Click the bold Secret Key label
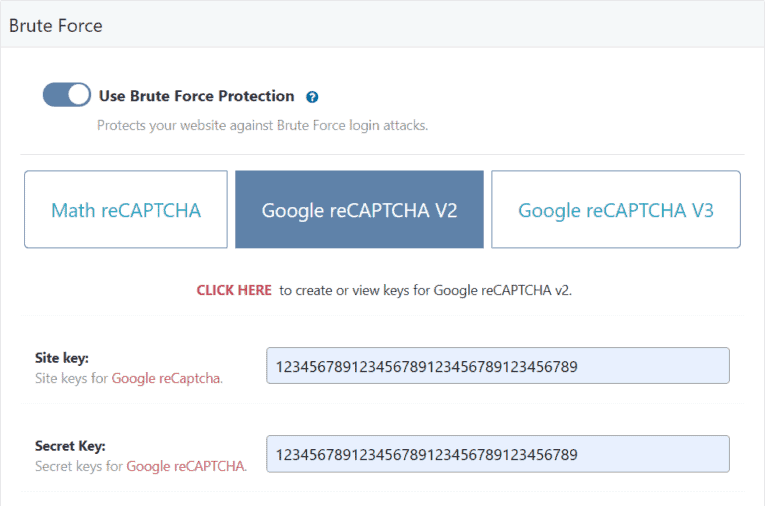The width and height of the screenshot is (768, 506). click(x=70, y=446)
